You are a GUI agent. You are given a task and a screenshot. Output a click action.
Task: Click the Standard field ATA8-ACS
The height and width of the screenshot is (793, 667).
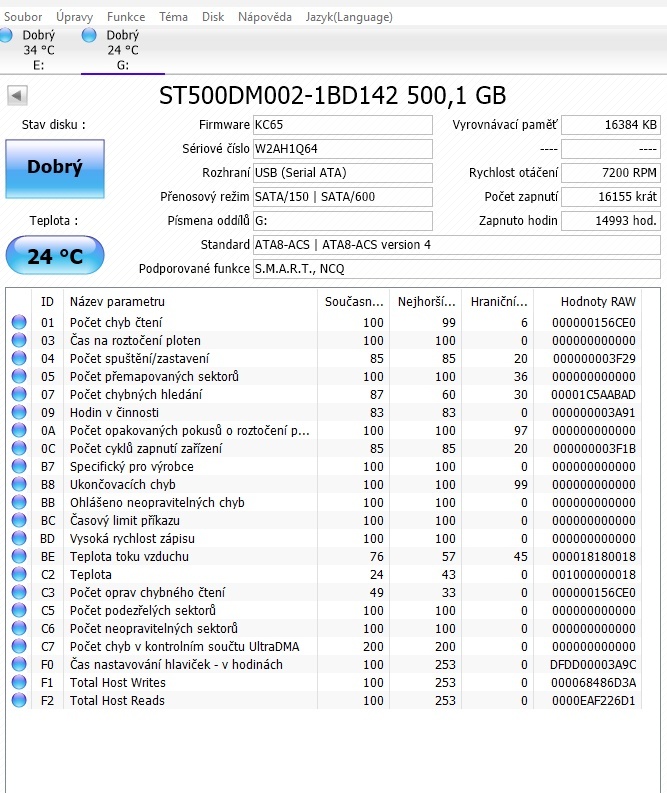pos(457,245)
